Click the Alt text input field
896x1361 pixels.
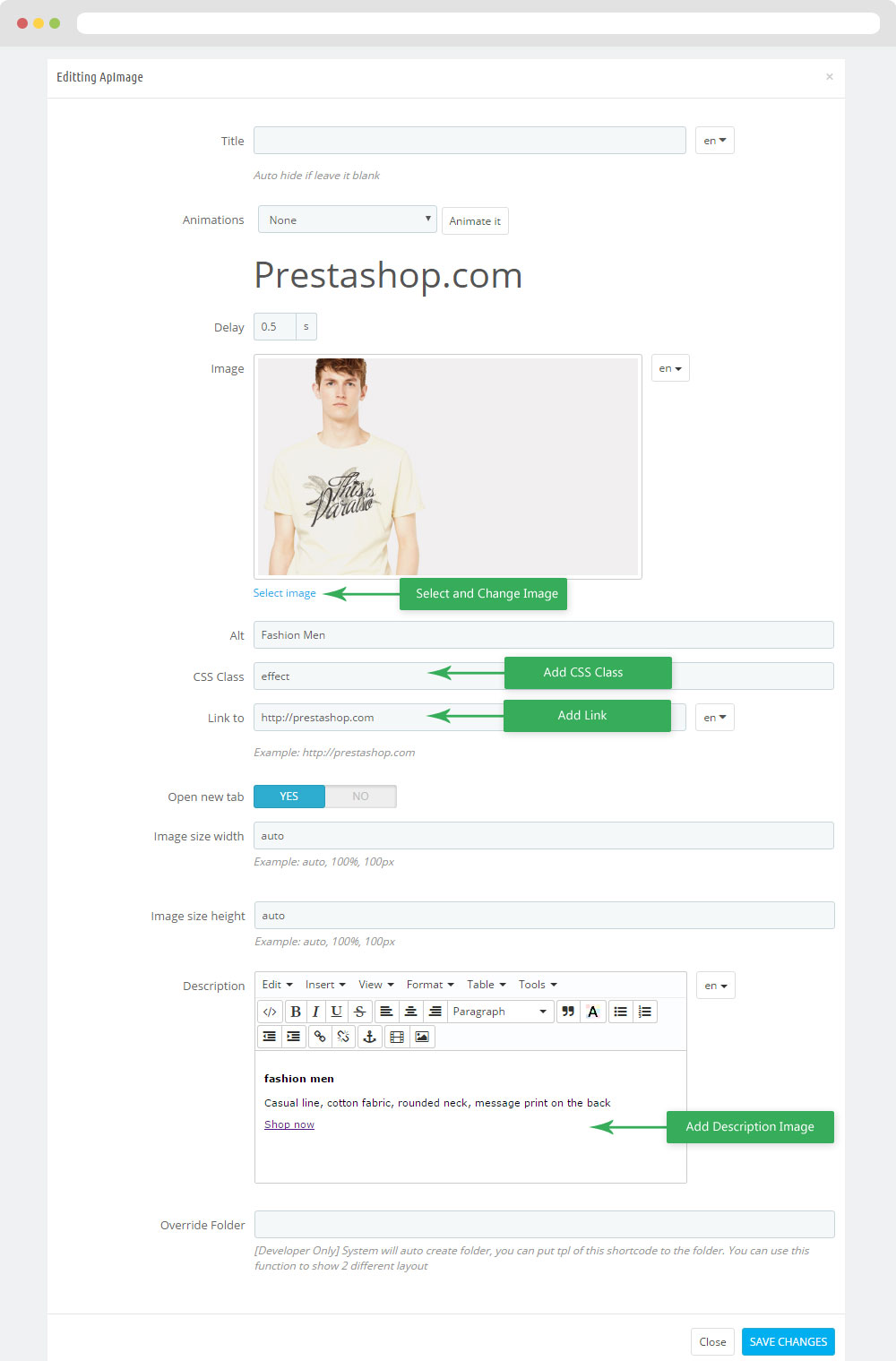(544, 635)
